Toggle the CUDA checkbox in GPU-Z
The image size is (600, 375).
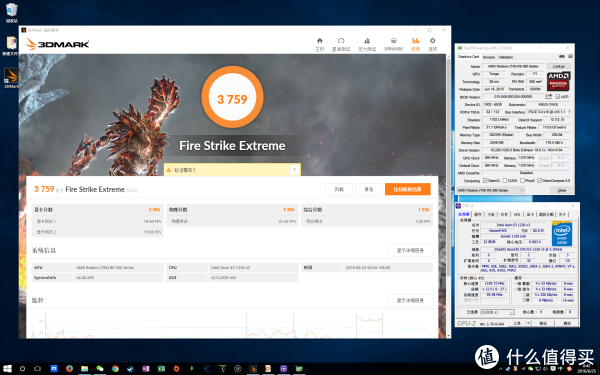point(504,181)
